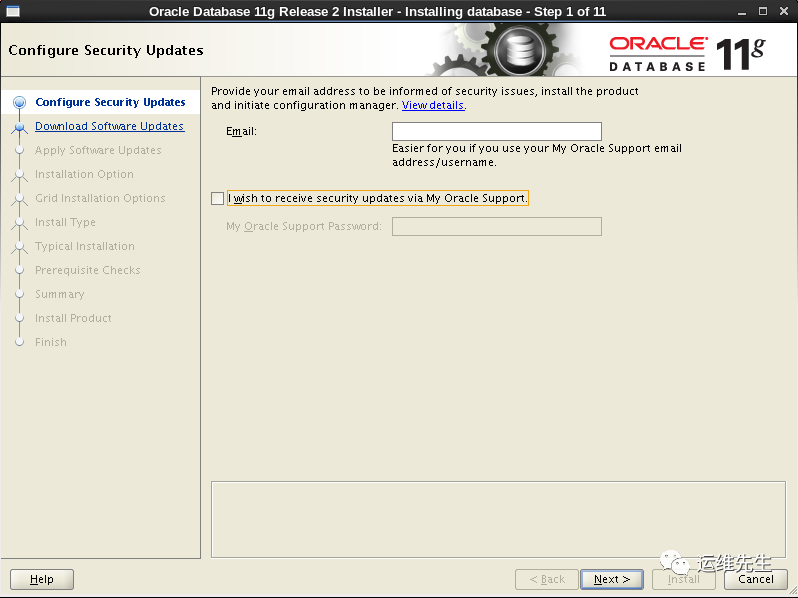Click the Install Product step
Image resolution: width=798 pixels, height=598 pixels.
click(x=73, y=318)
